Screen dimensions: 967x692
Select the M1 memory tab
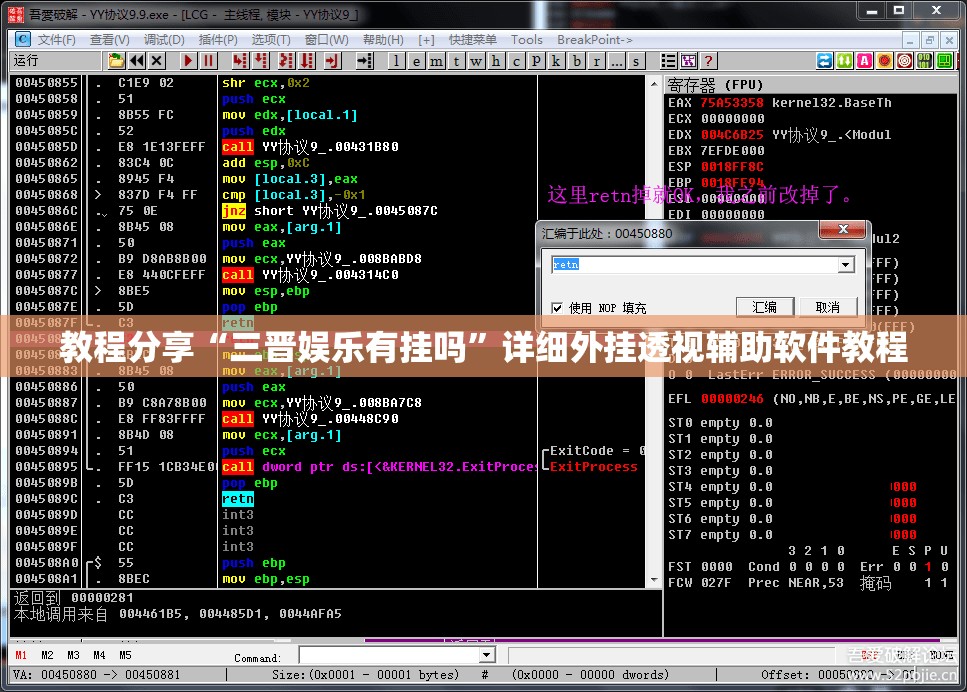click(21, 655)
